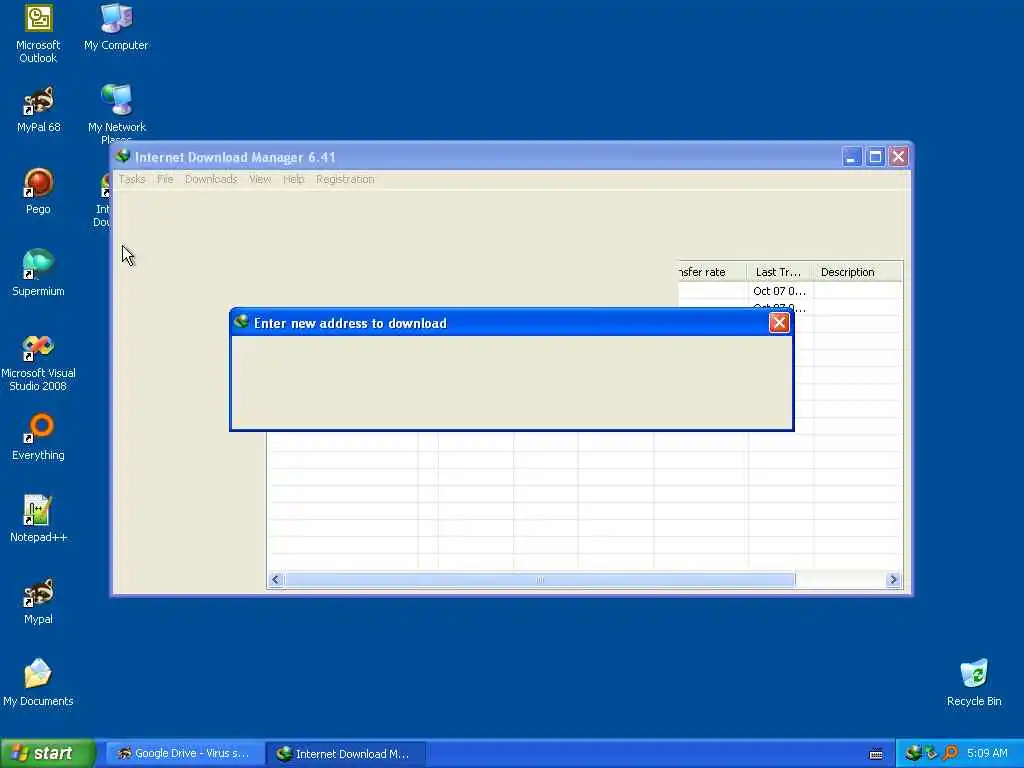Select the Pego desktop shortcut
The height and width of the screenshot is (768, 1024).
[38, 191]
